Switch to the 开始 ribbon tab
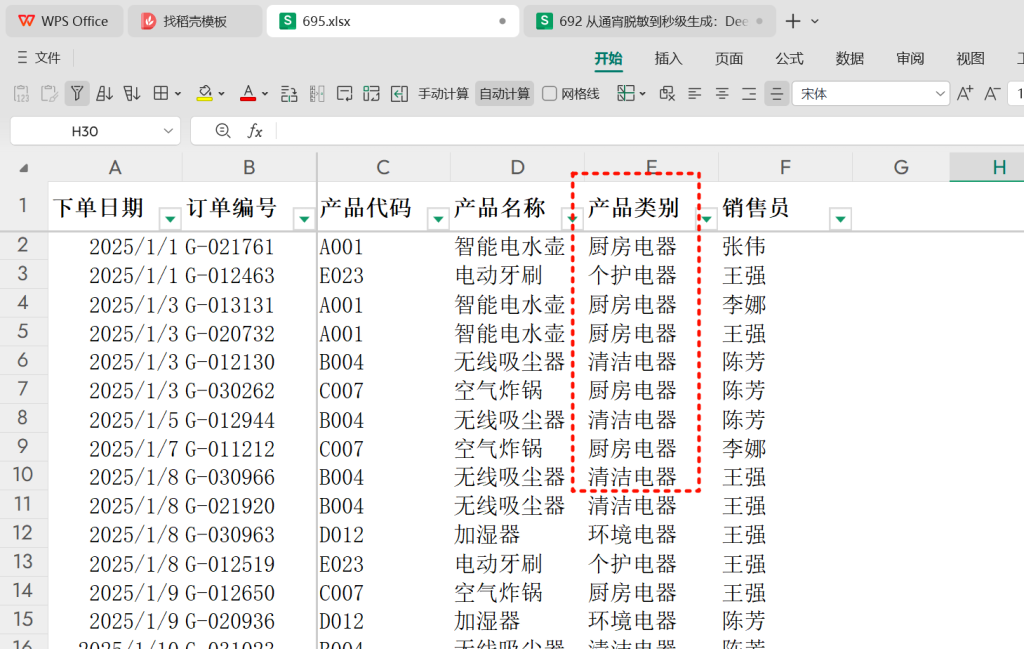This screenshot has width=1024, height=649. tap(609, 59)
